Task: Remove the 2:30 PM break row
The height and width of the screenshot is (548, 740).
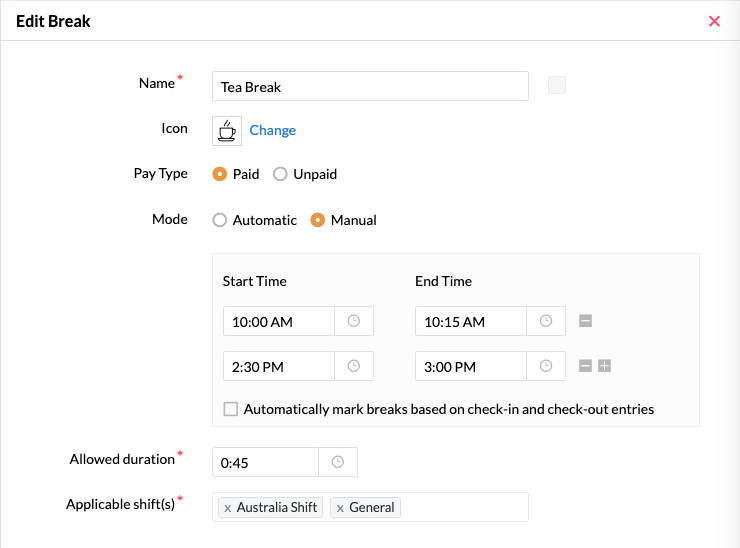Action: (x=585, y=366)
